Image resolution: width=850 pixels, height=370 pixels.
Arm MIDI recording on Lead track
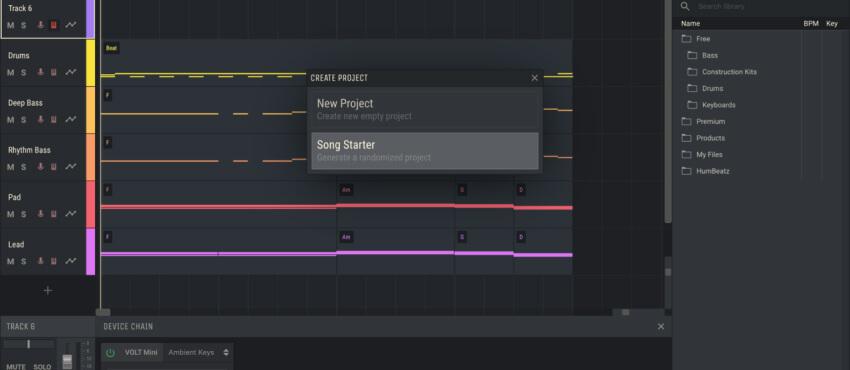pos(54,261)
